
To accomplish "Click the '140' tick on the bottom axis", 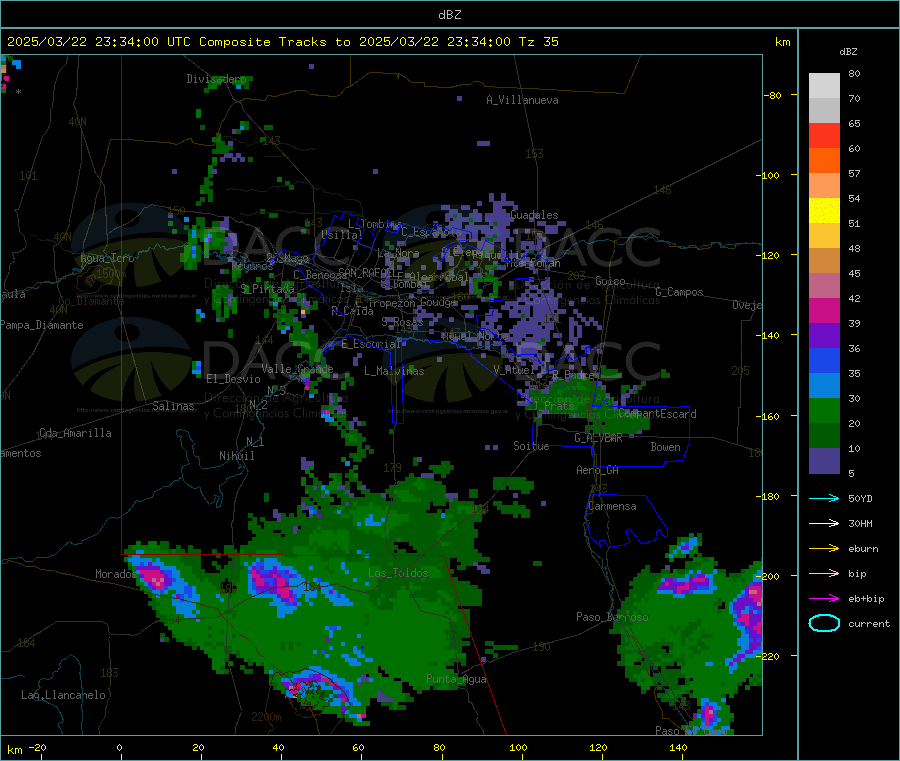I will click(678, 747).
